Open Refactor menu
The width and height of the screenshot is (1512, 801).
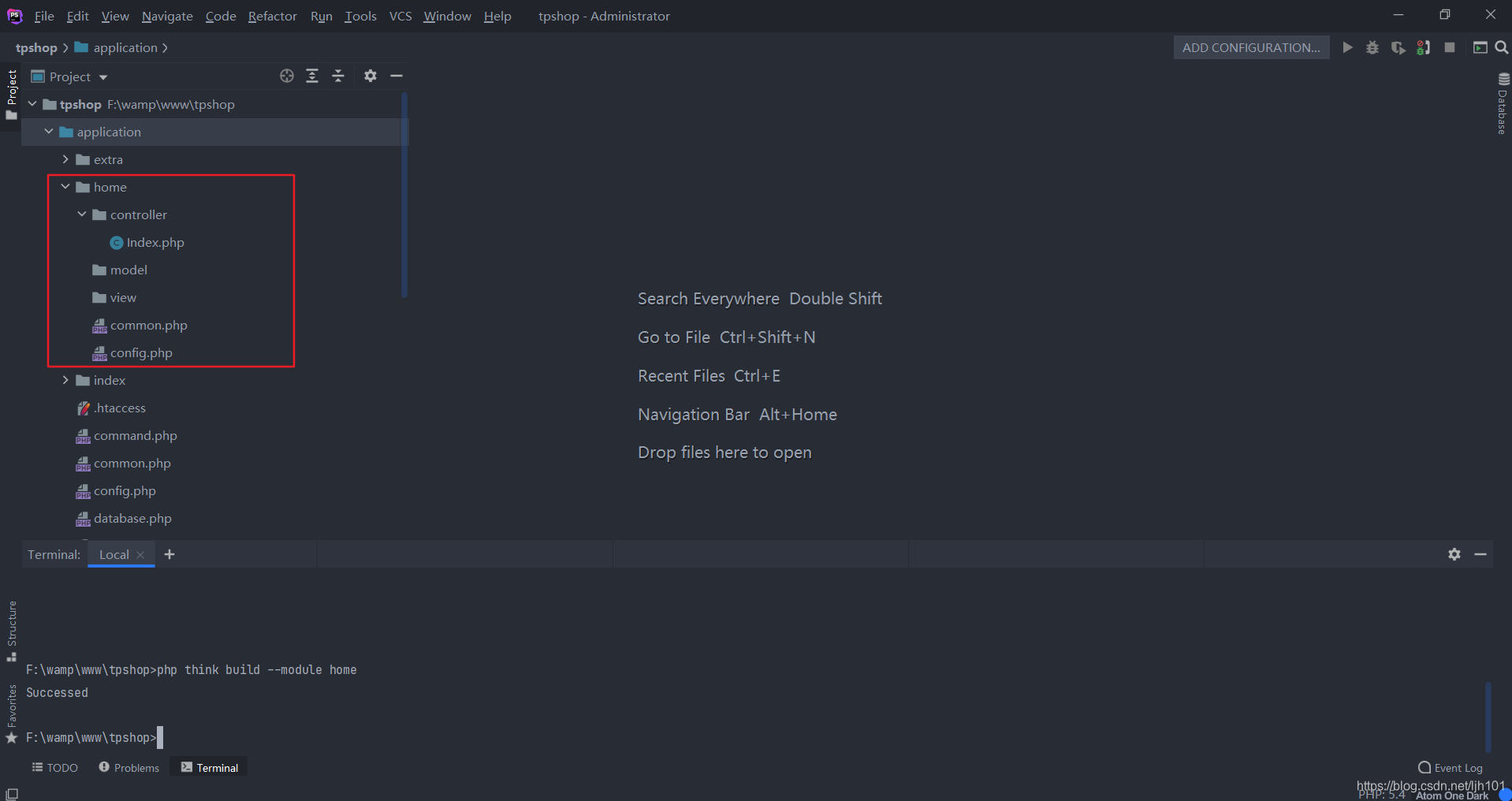(272, 16)
